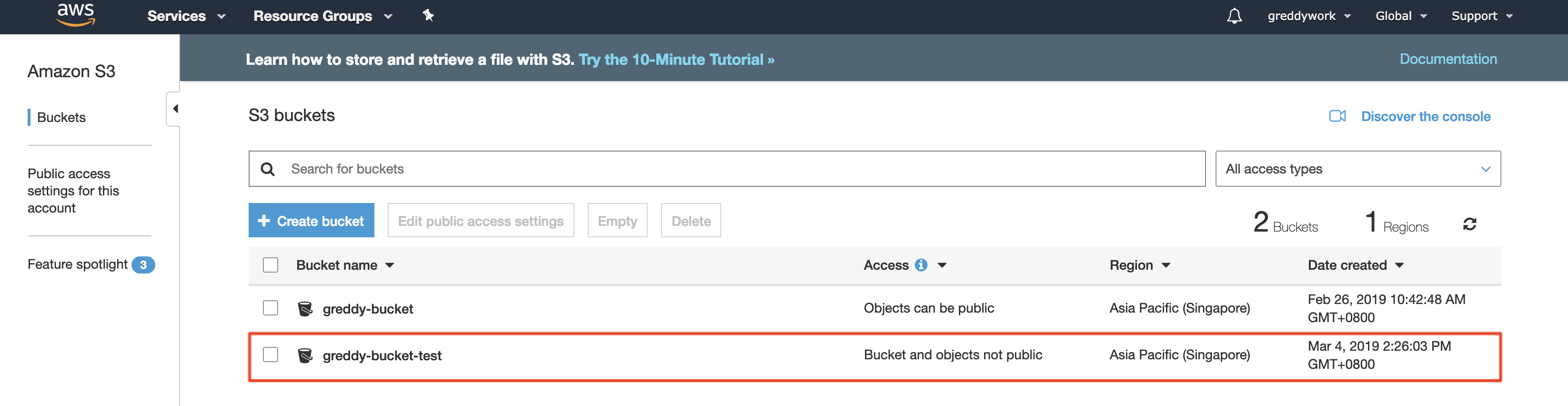The height and width of the screenshot is (406, 1568).
Task: Select the greddy-bucket-test row checkbox
Action: pos(270,355)
